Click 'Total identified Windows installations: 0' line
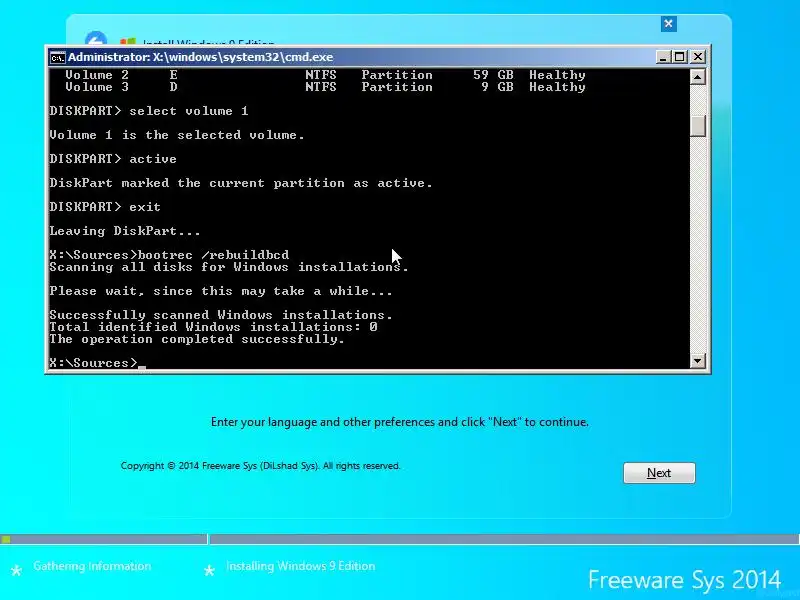The image size is (800, 600). click(213, 327)
